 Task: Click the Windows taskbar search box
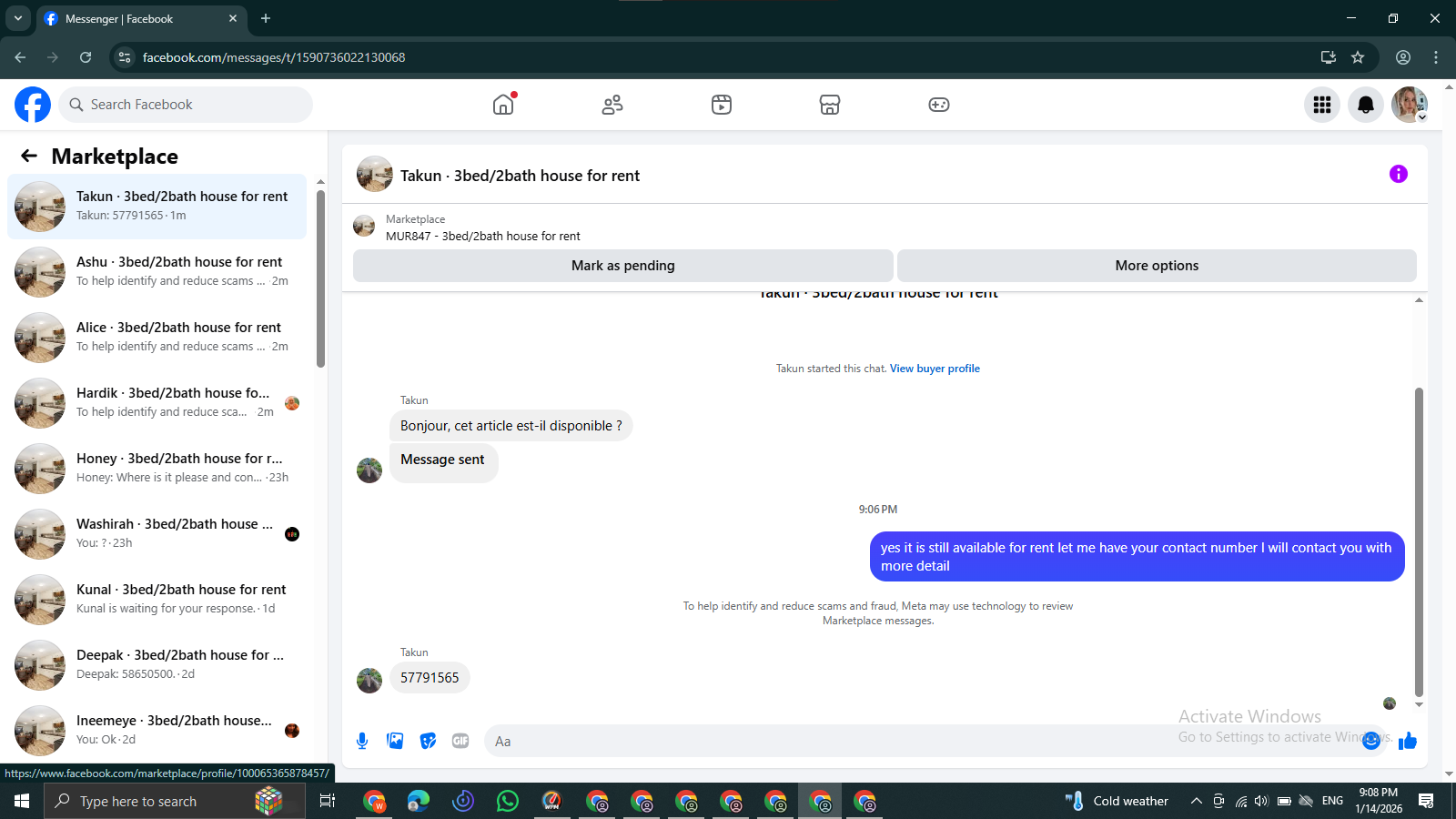[x=175, y=801]
